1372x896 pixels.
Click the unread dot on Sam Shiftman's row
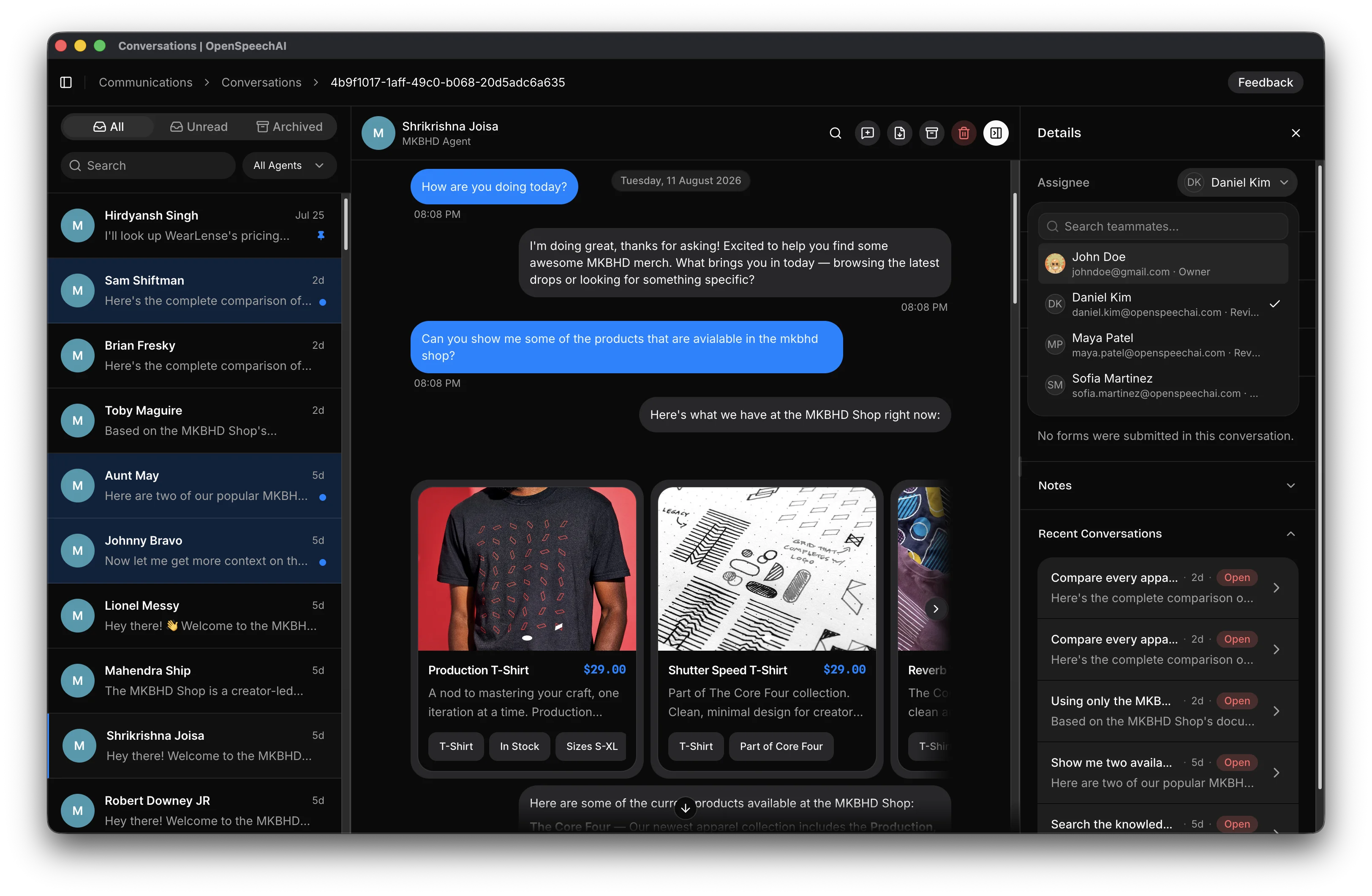(x=323, y=302)
